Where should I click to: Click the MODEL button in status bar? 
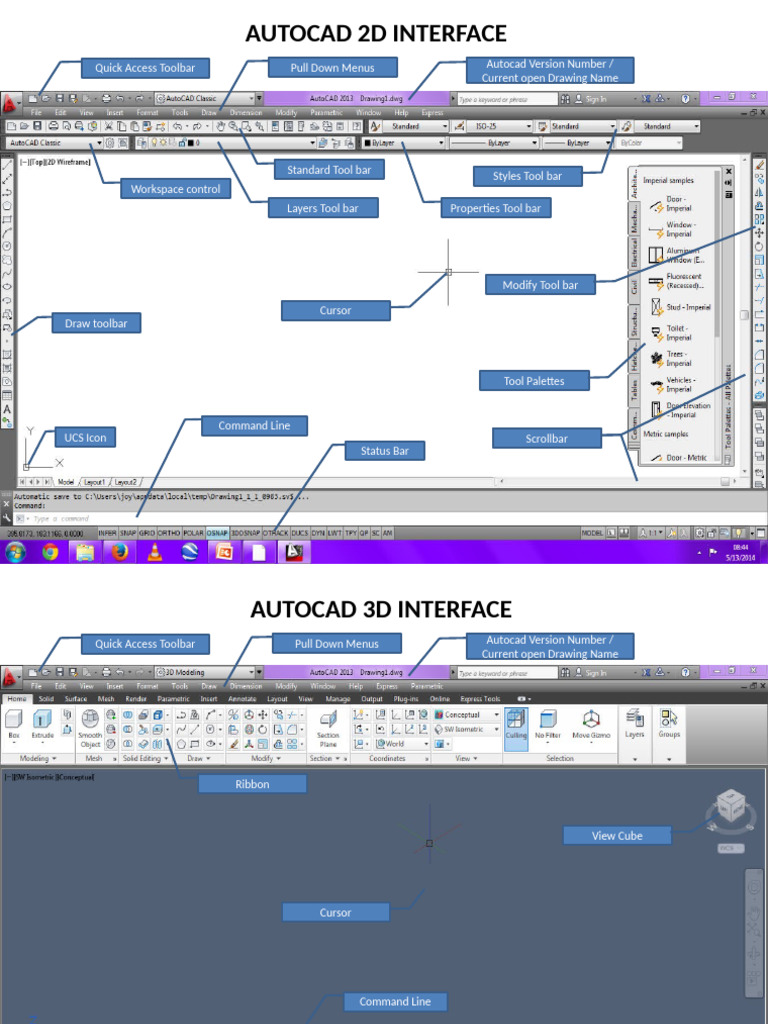(x=592, y=533)
